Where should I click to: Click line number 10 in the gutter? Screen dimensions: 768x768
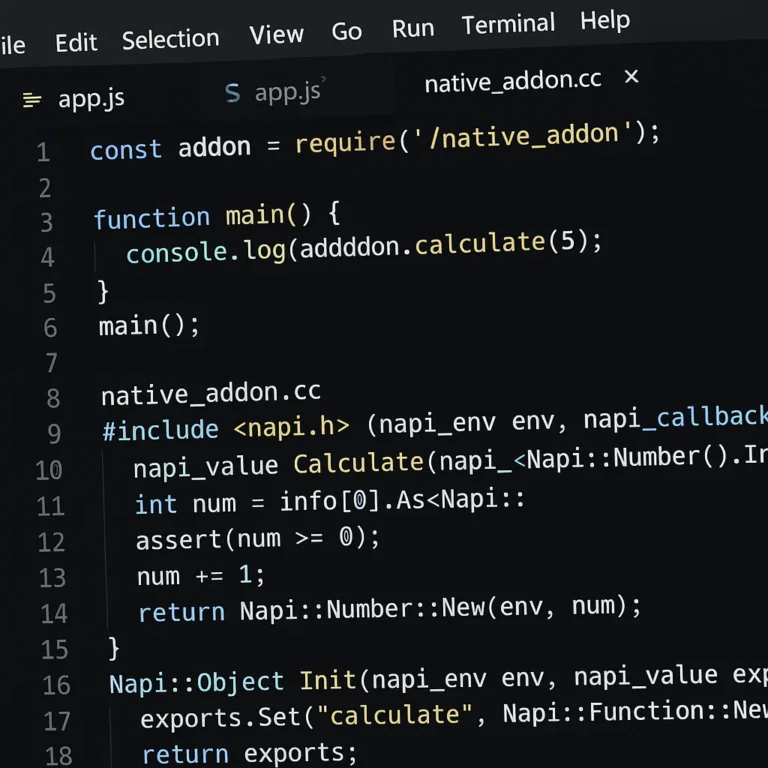(x=49, y=470)
